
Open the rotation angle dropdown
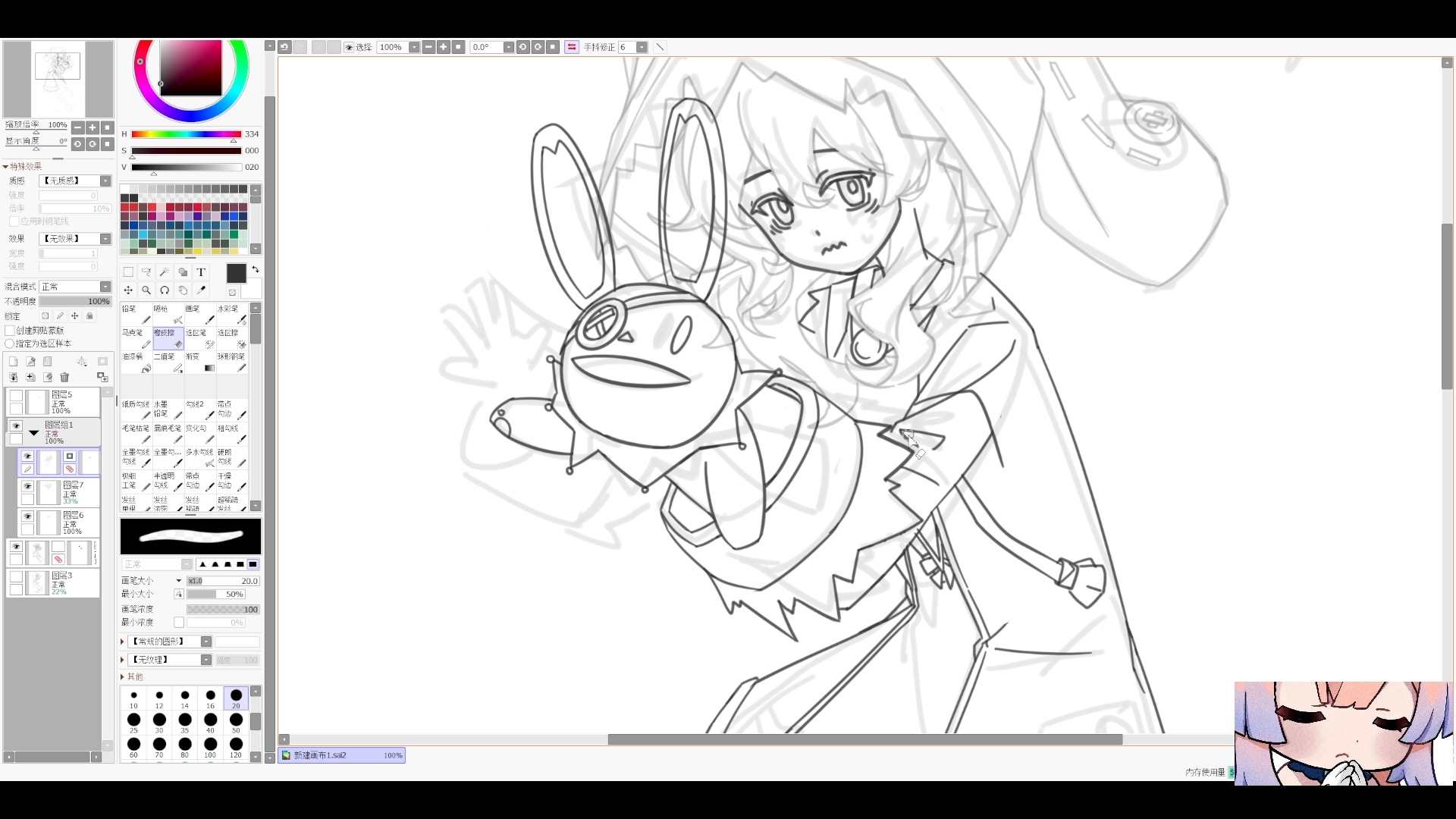(508, 47)
